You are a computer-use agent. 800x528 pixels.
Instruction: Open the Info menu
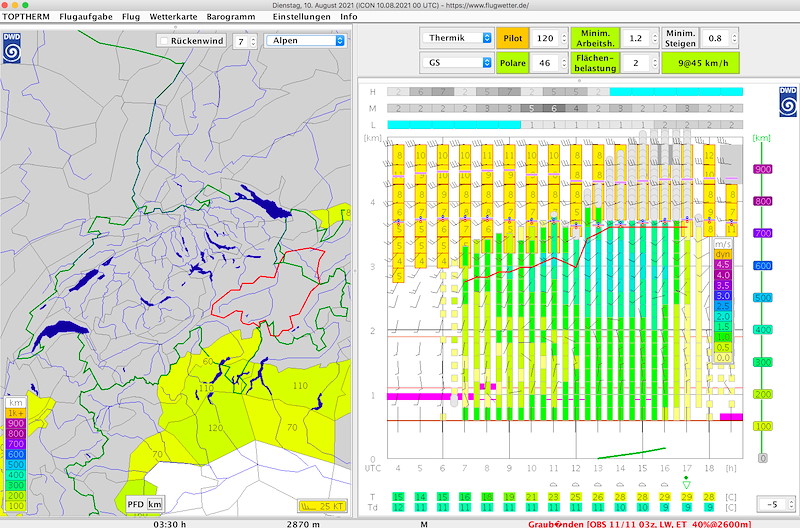[x=348, y=16]
